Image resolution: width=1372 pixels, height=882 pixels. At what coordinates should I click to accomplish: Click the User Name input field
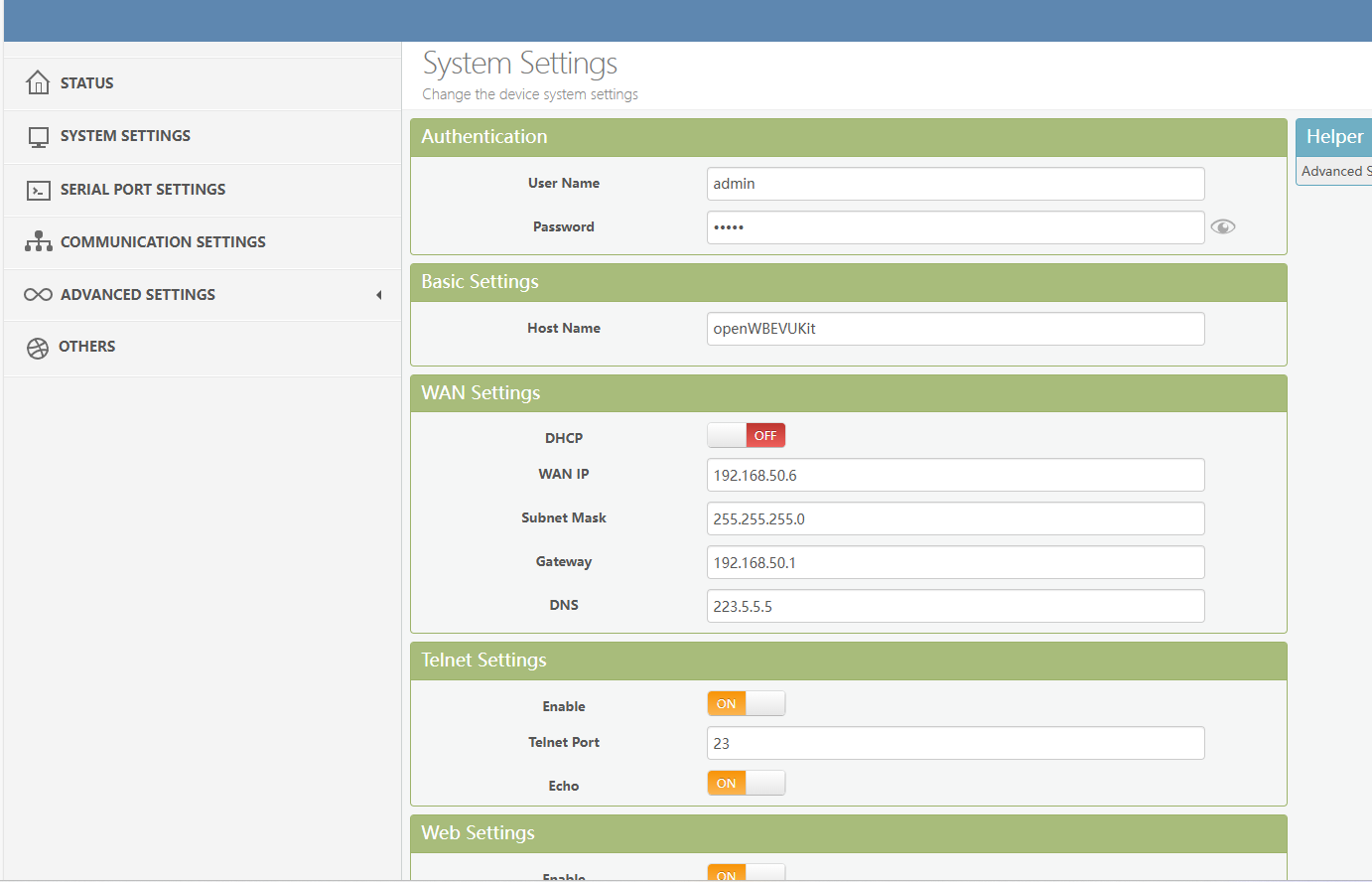[x=956, y=184]
